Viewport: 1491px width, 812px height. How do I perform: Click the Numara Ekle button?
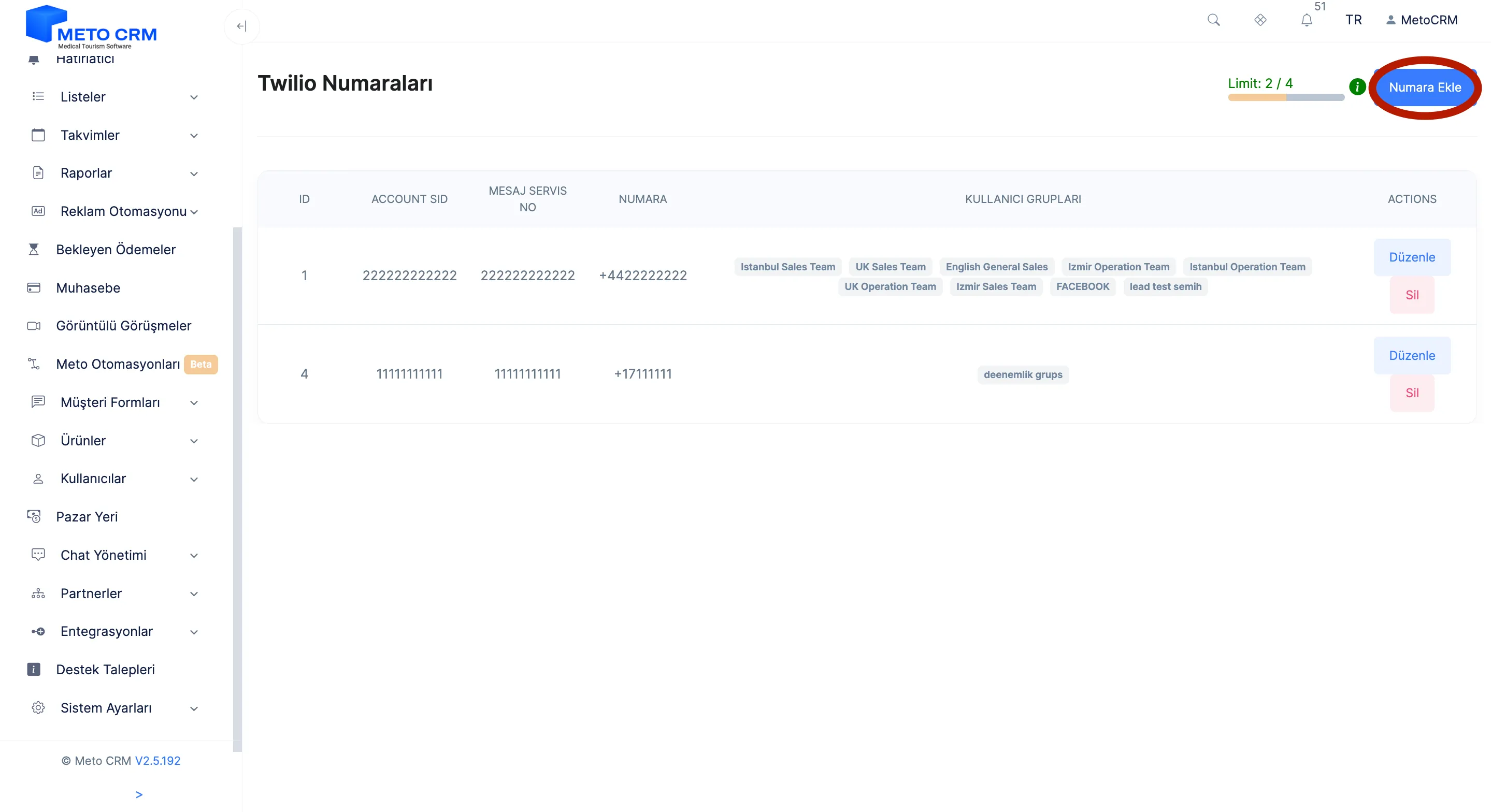(1425, 88)
